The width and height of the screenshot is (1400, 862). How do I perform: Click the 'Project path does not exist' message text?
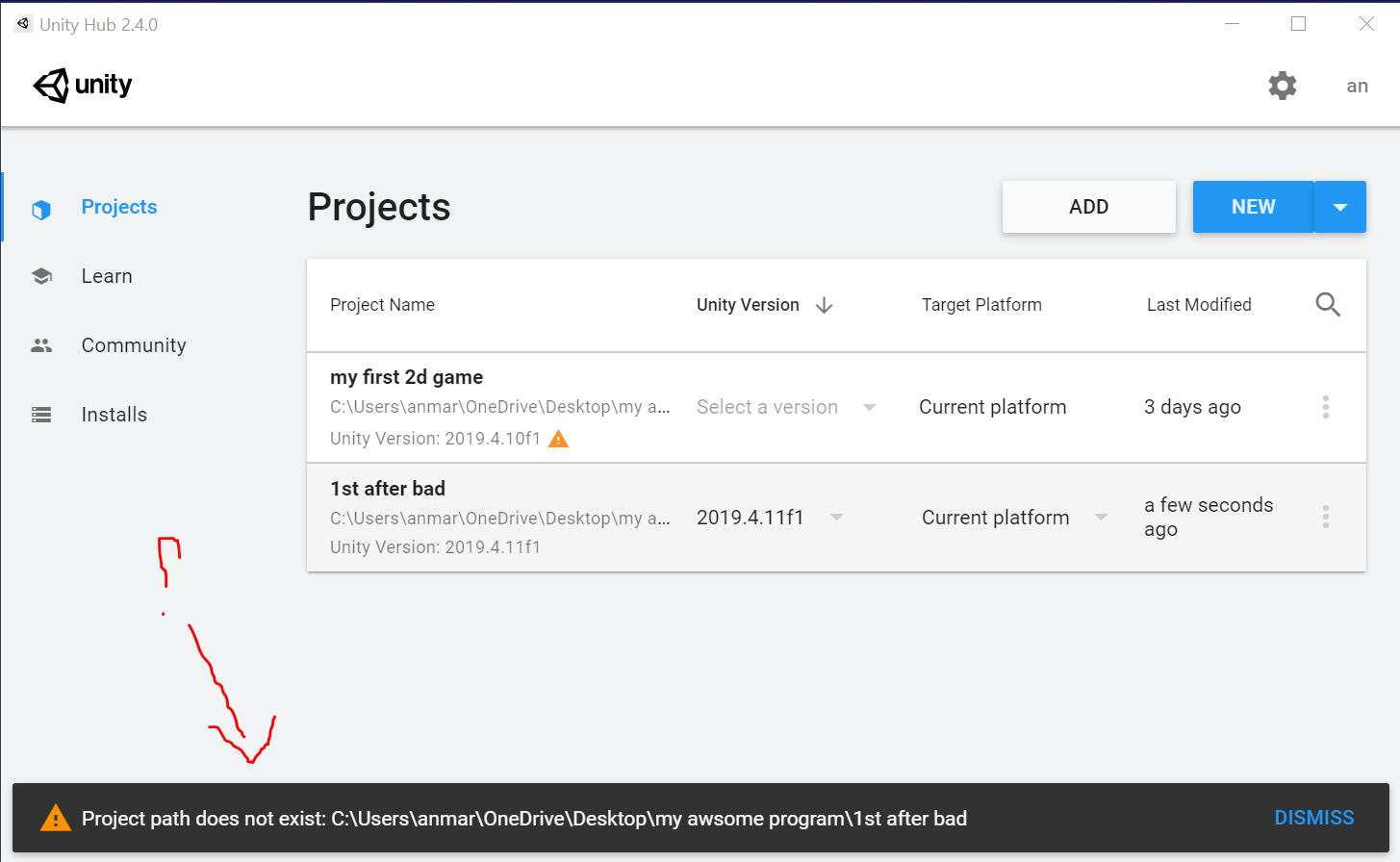(x=524, y=819)
